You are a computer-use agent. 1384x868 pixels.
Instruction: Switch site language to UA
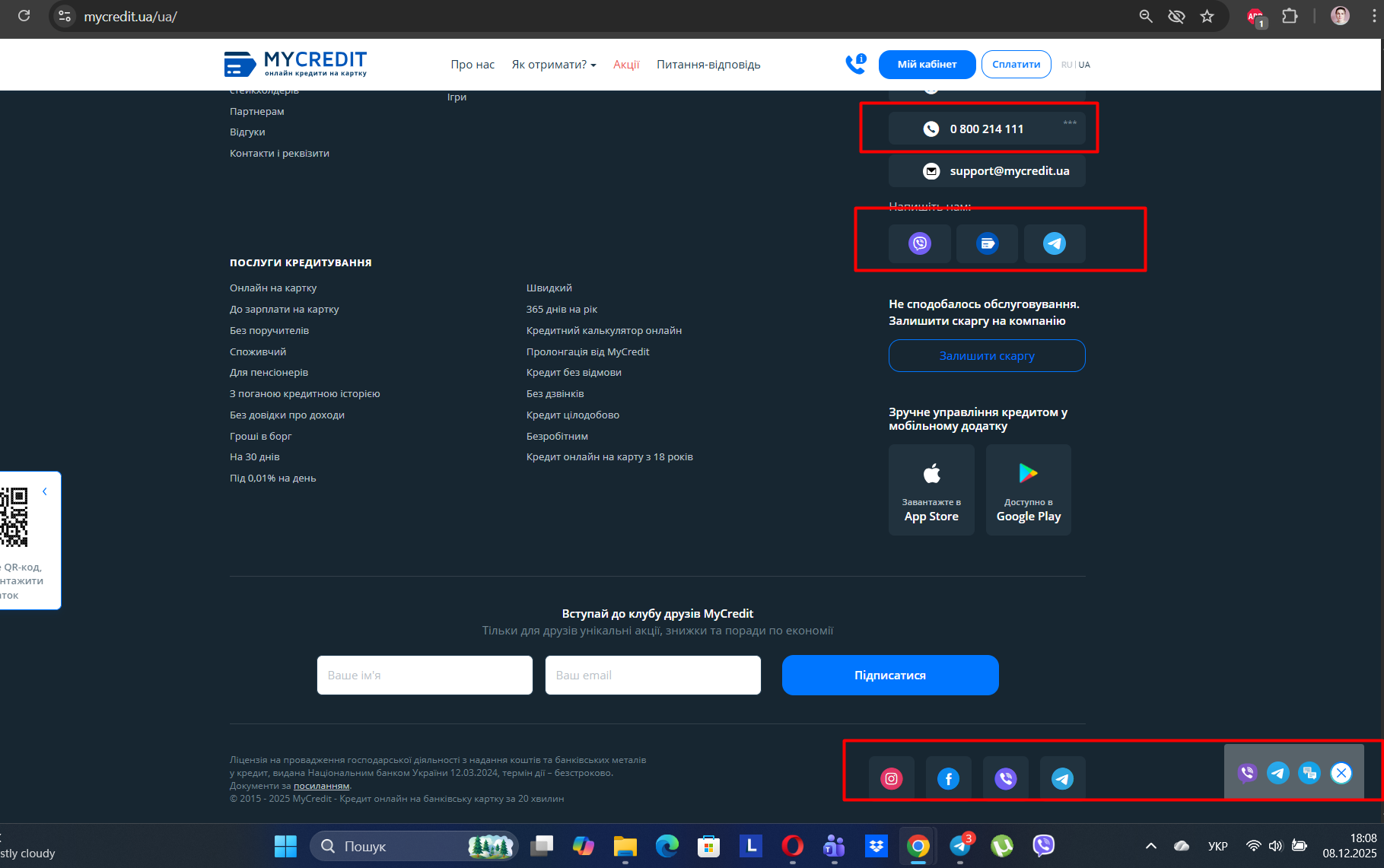1084,65
